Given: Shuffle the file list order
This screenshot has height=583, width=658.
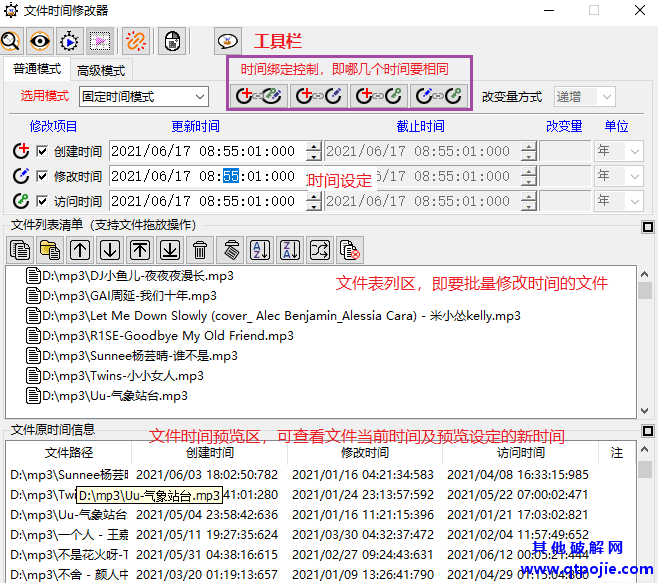Looking at the screenshot, I should (x=320, y=250).
